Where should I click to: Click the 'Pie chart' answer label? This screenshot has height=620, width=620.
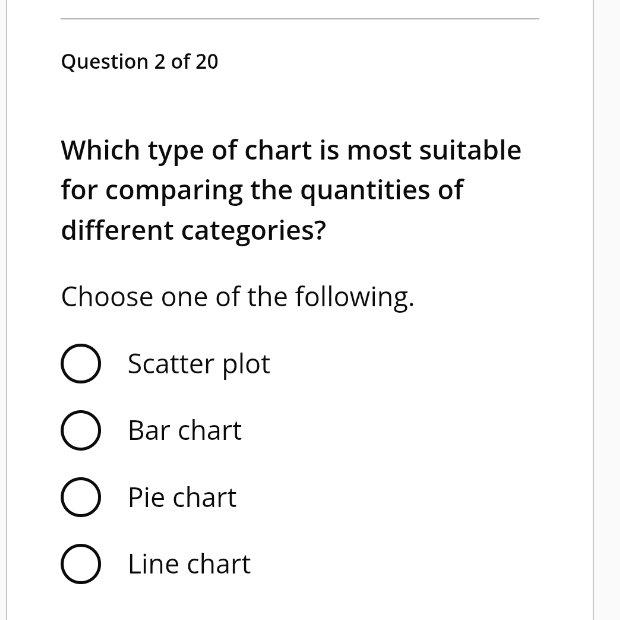click(182, 497)
